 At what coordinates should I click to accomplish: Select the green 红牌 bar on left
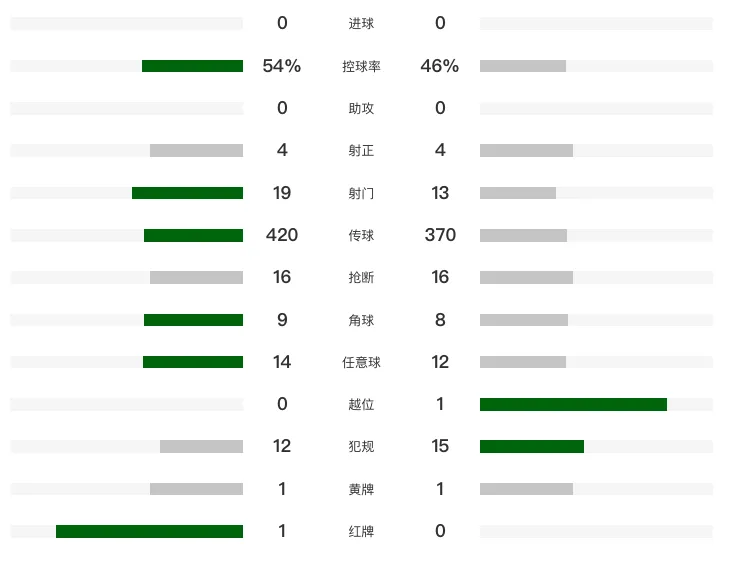tap(149, 531)
